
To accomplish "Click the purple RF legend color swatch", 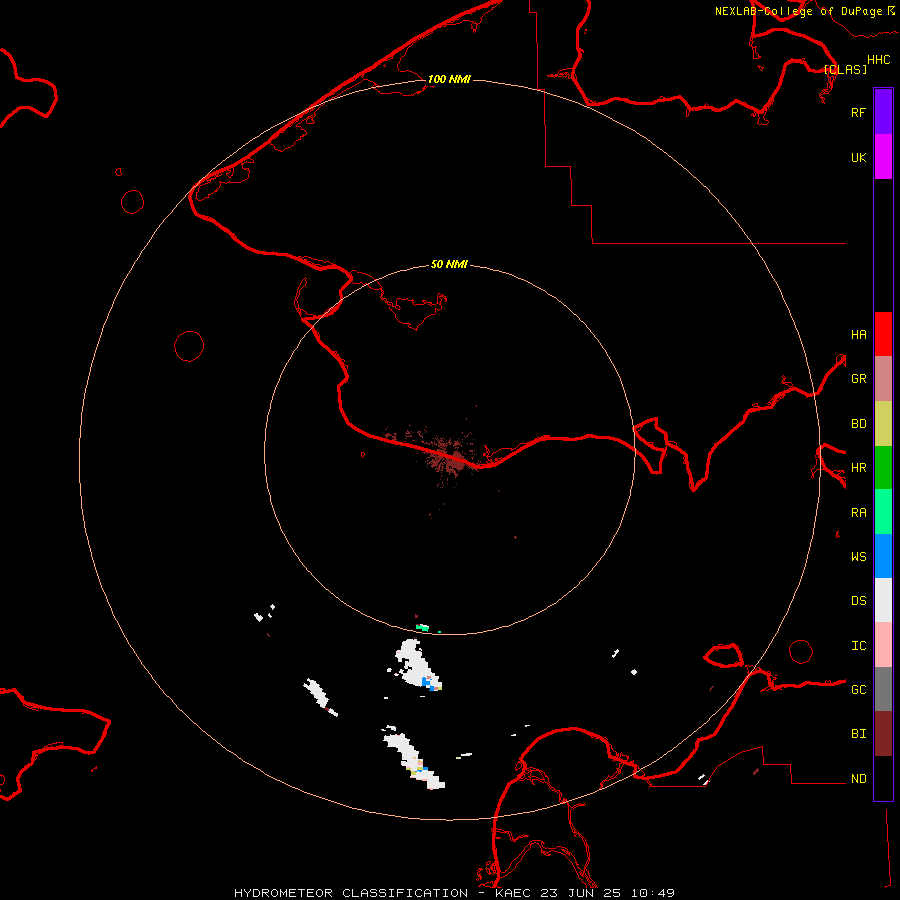I will point(883,112).
